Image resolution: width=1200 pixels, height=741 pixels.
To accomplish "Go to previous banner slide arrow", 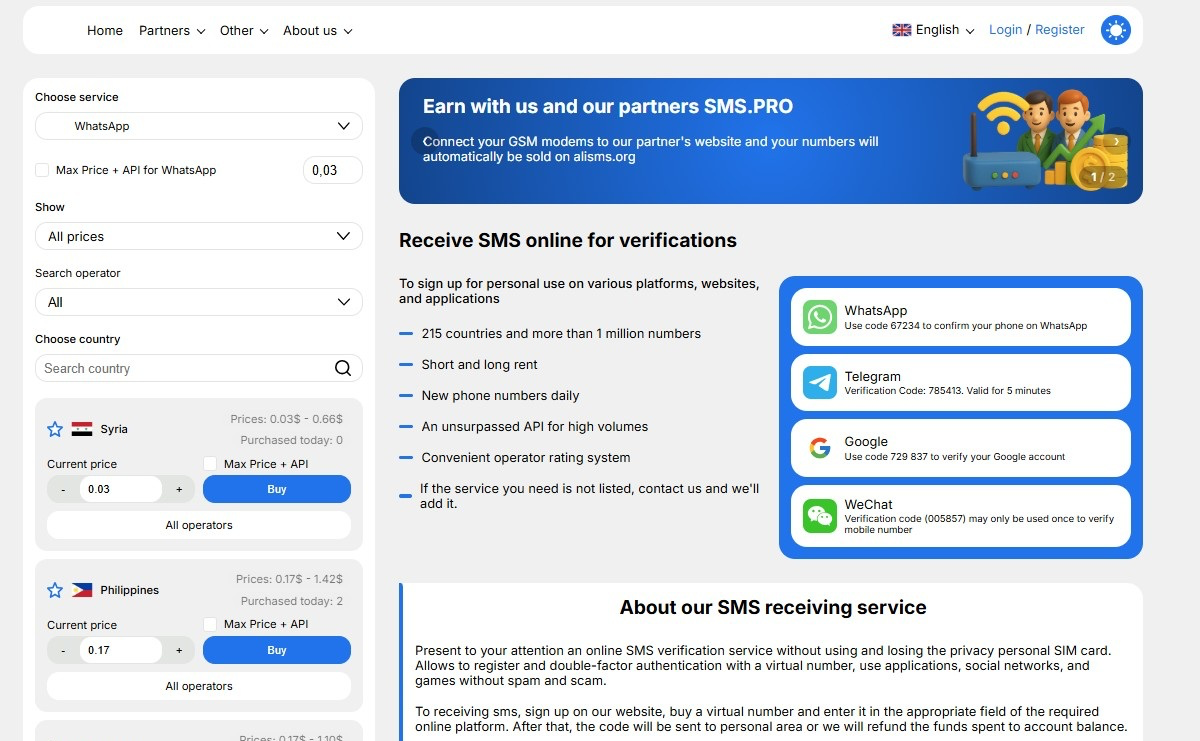I will 425,141.
